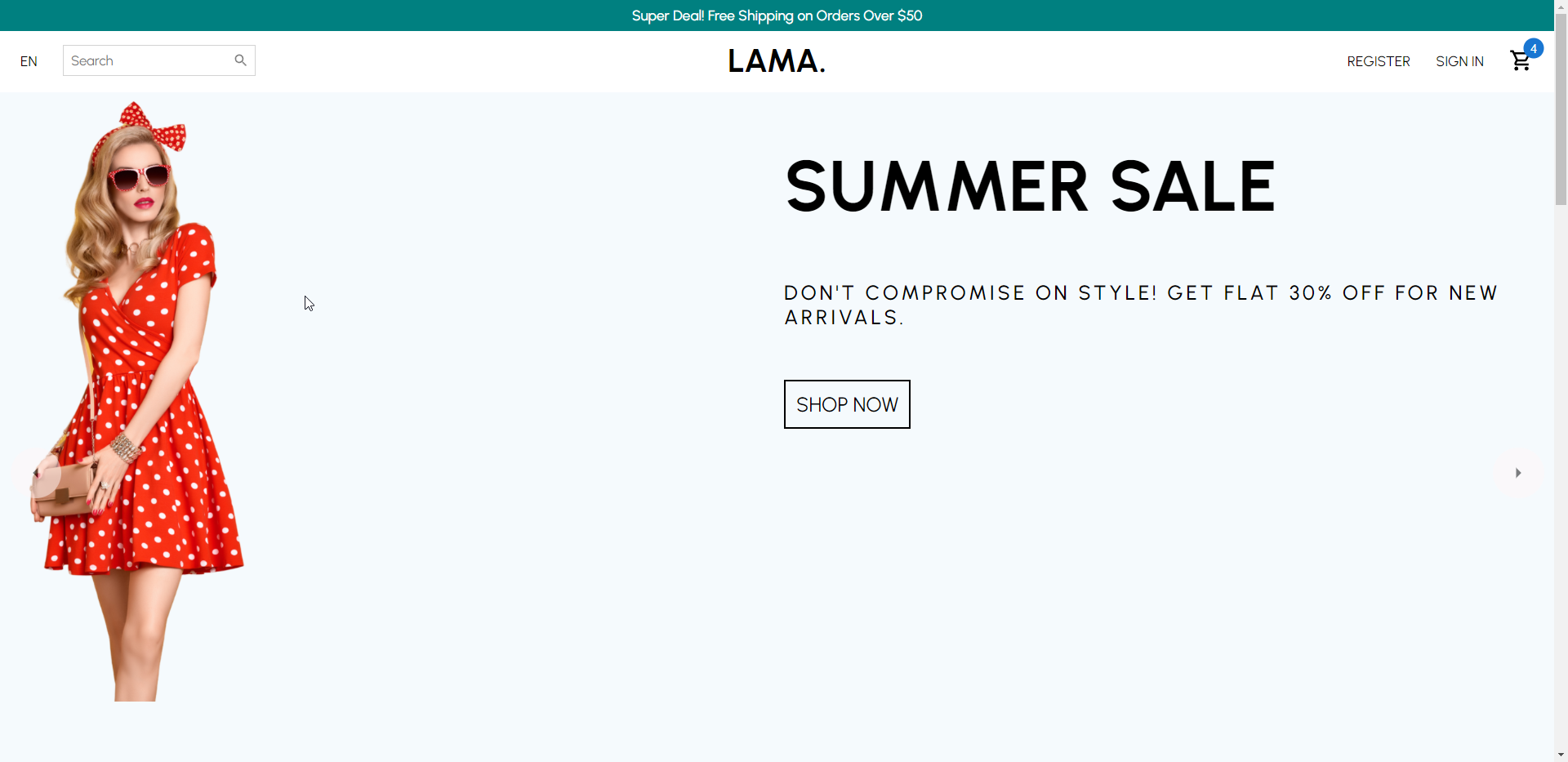Advance carousel with the right arrow
Viewport: 1568px width, 762px height.
[x=1517, y=473]
